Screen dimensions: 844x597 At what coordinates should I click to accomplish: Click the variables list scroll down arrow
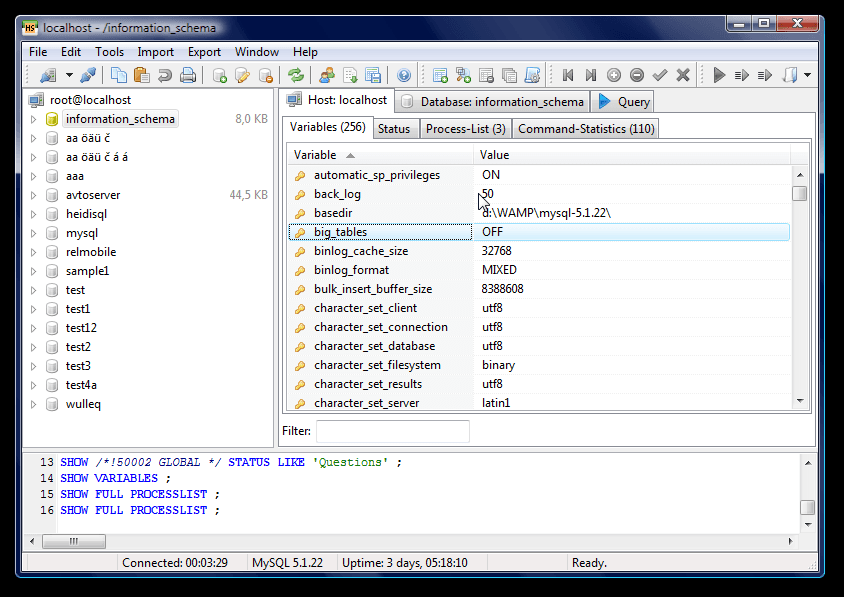[x=799, y=401]
